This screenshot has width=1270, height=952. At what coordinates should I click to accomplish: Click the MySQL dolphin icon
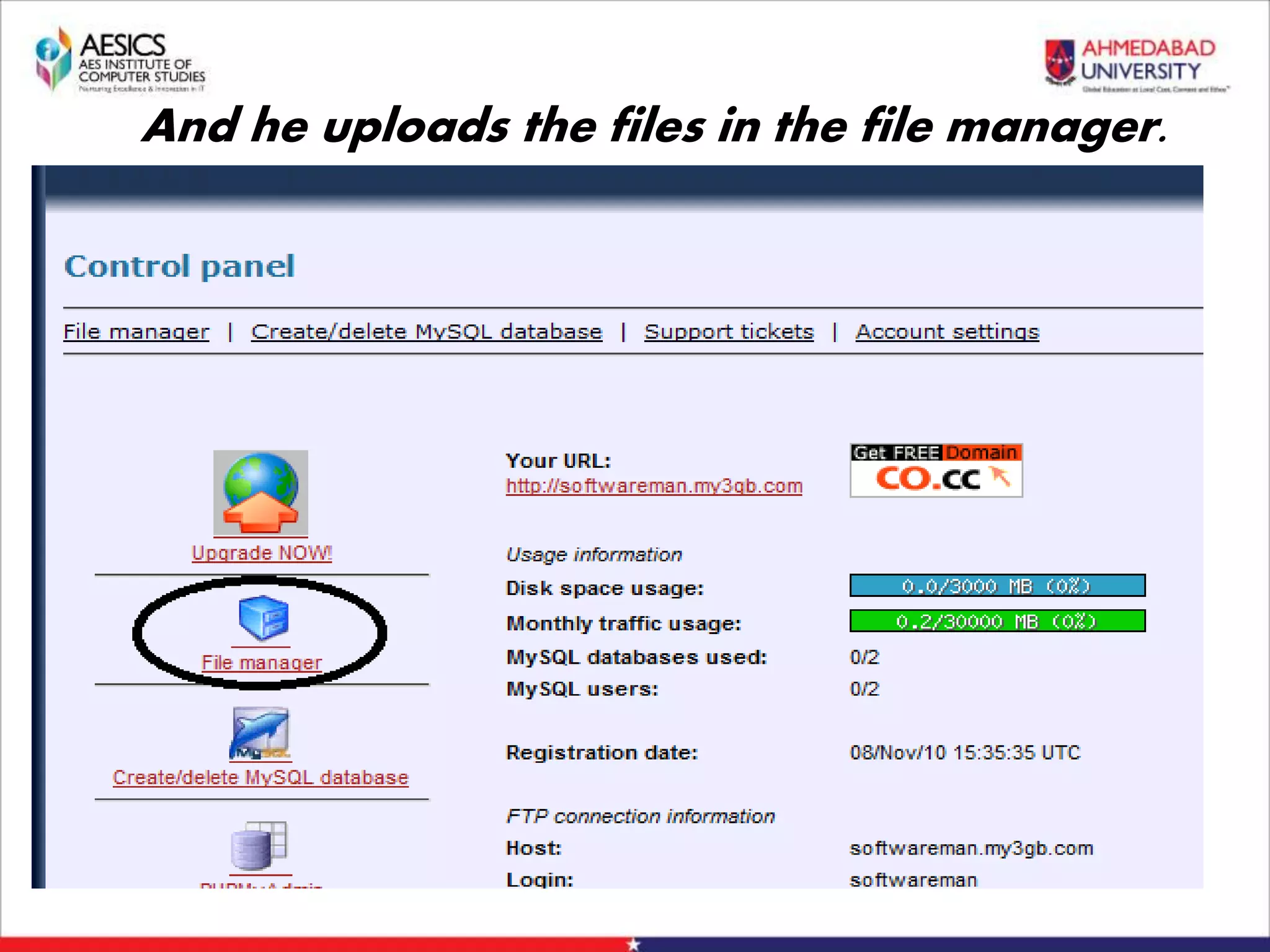[260, 733]
